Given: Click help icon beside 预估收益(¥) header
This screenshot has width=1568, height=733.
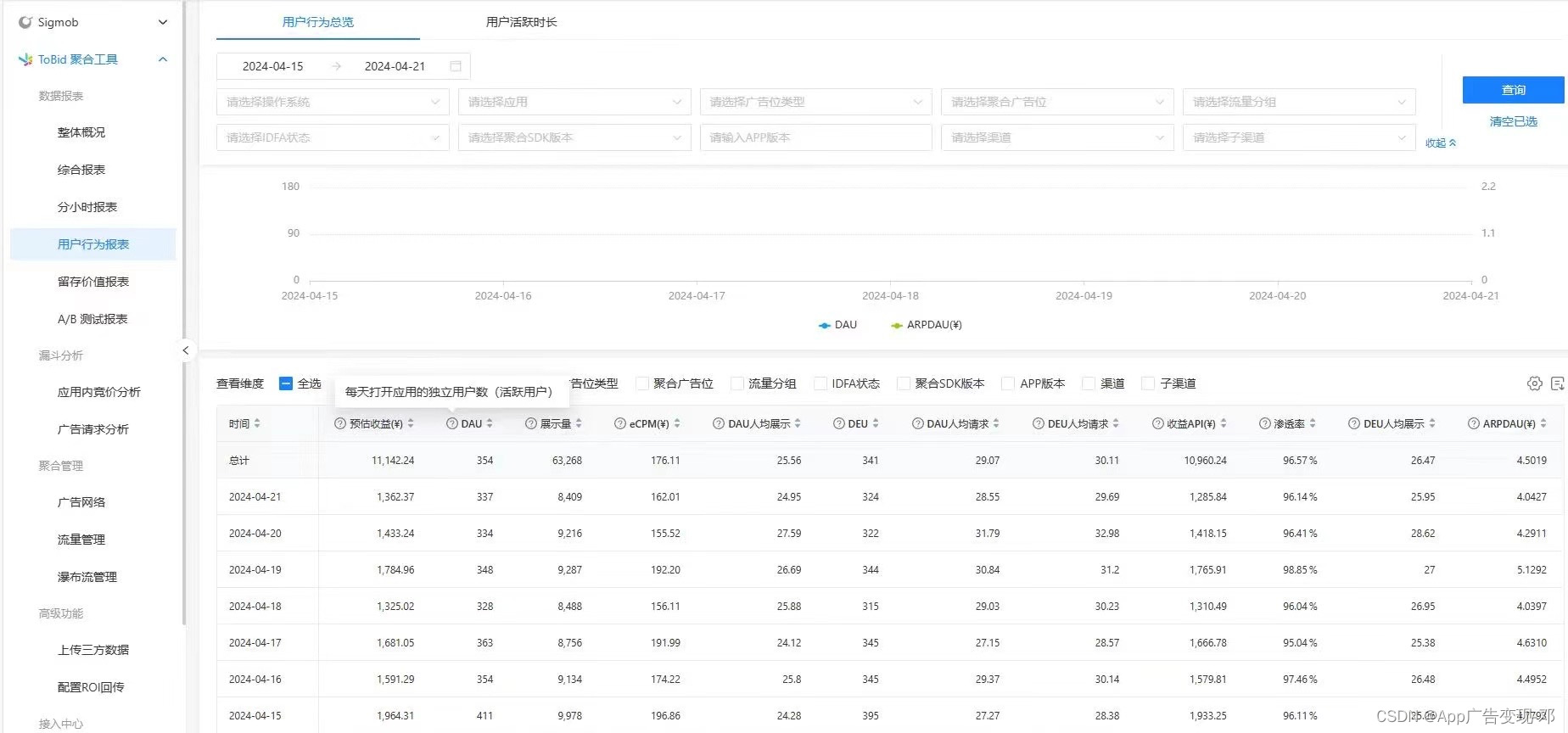Looking at the screenshot, I should click(x=340, y=423).
